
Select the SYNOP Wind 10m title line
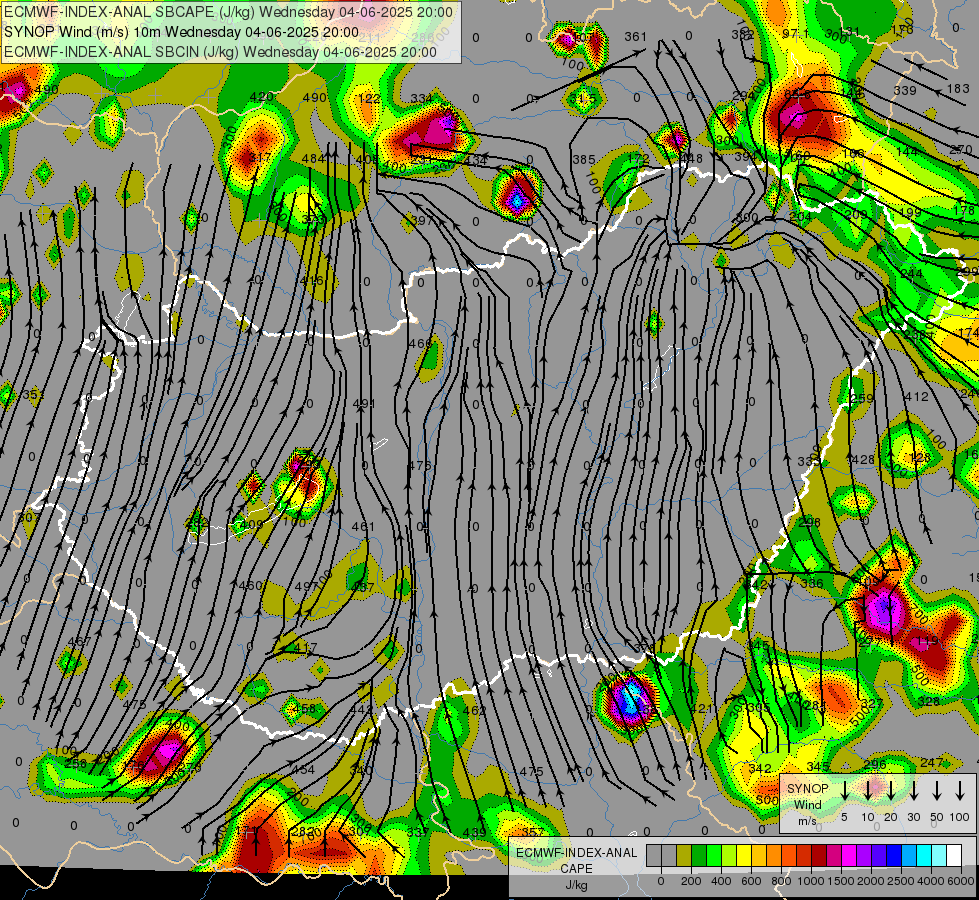(181, 32)
